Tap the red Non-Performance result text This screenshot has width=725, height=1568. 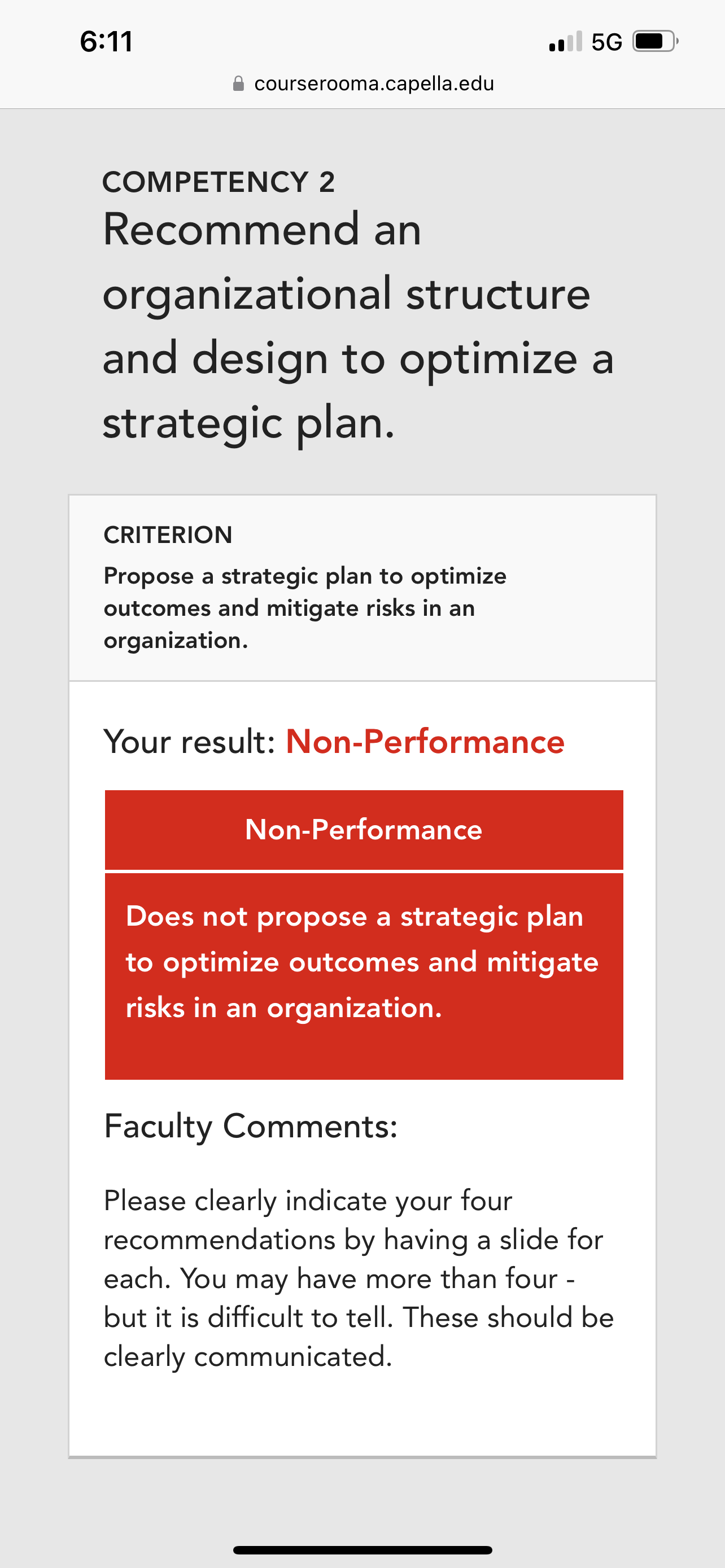(x=425, y=742)
